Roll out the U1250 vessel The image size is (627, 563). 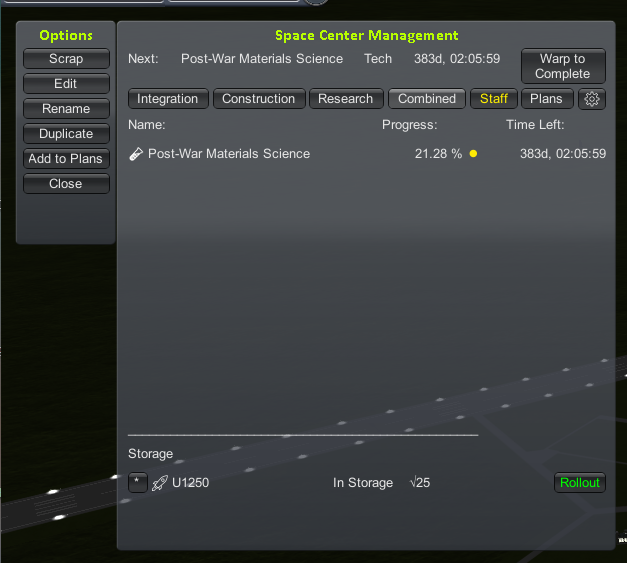580,483
